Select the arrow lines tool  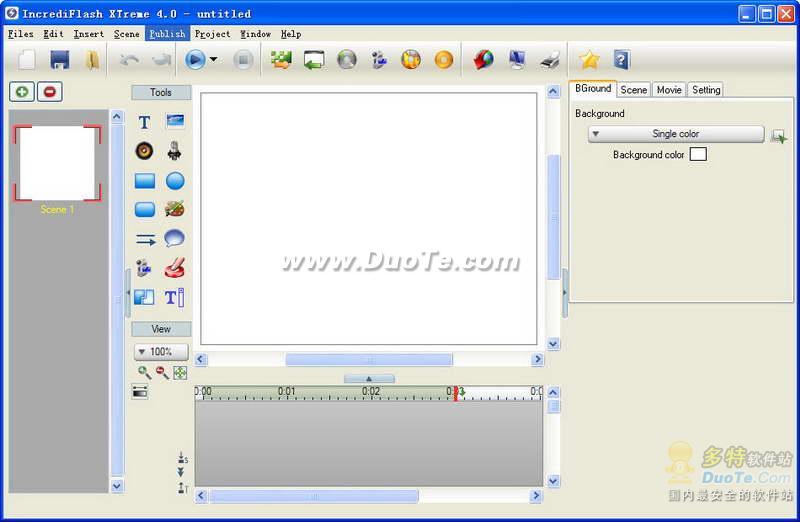[x=146, y=239]
